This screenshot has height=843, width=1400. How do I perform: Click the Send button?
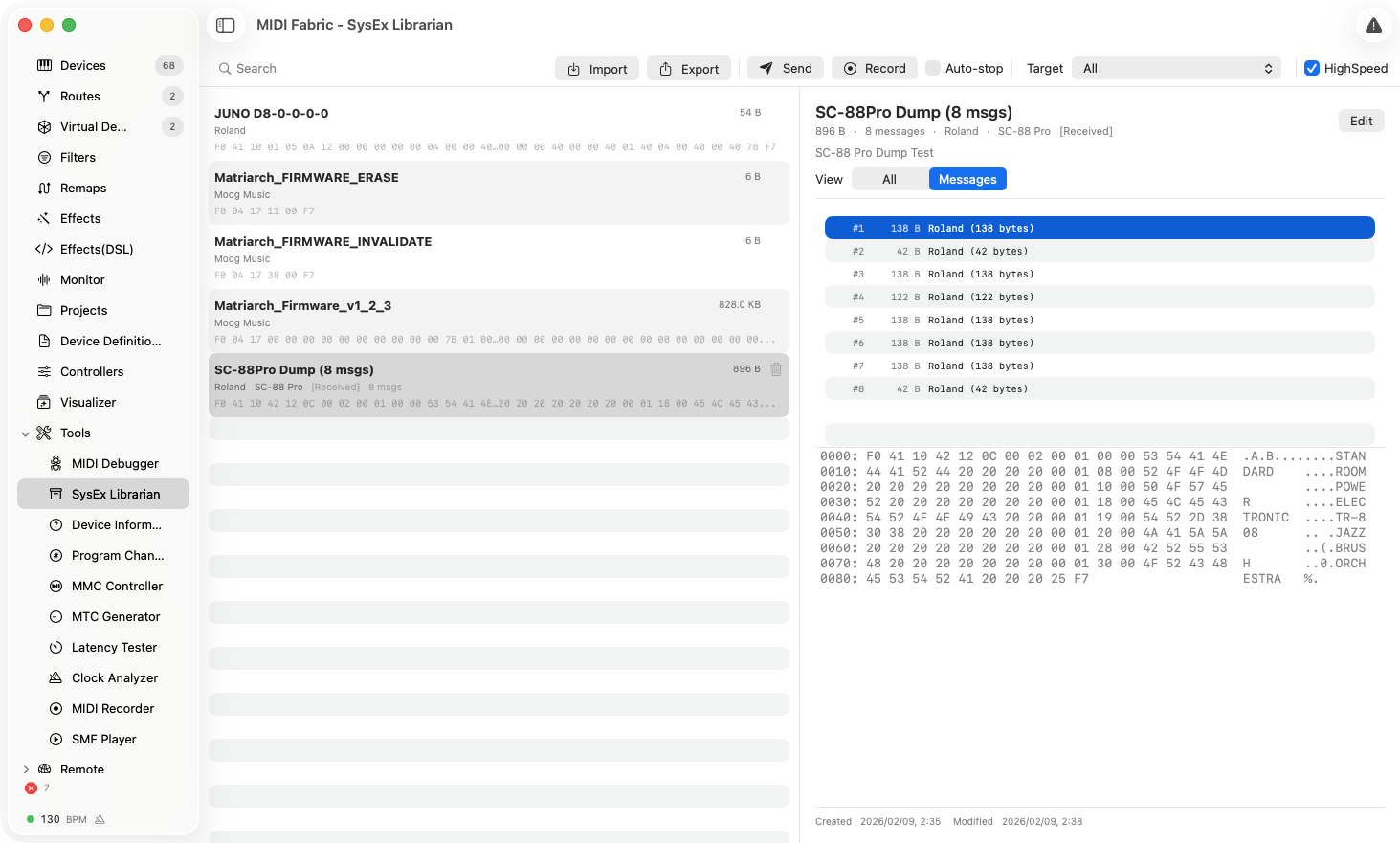click(x=786, y=68)
